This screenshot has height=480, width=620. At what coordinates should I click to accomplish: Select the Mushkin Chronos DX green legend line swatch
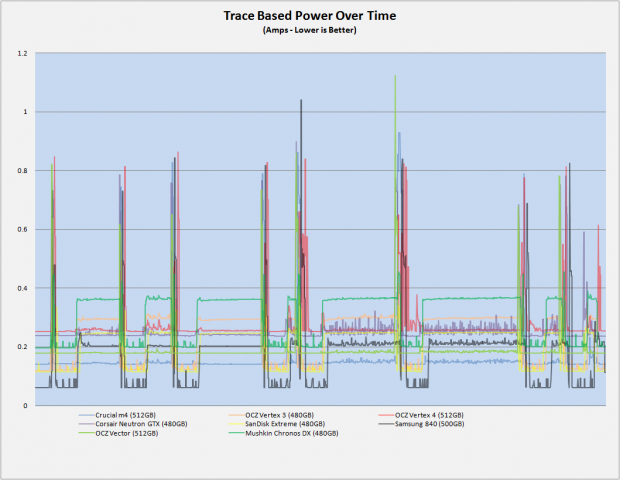(236, 433)
